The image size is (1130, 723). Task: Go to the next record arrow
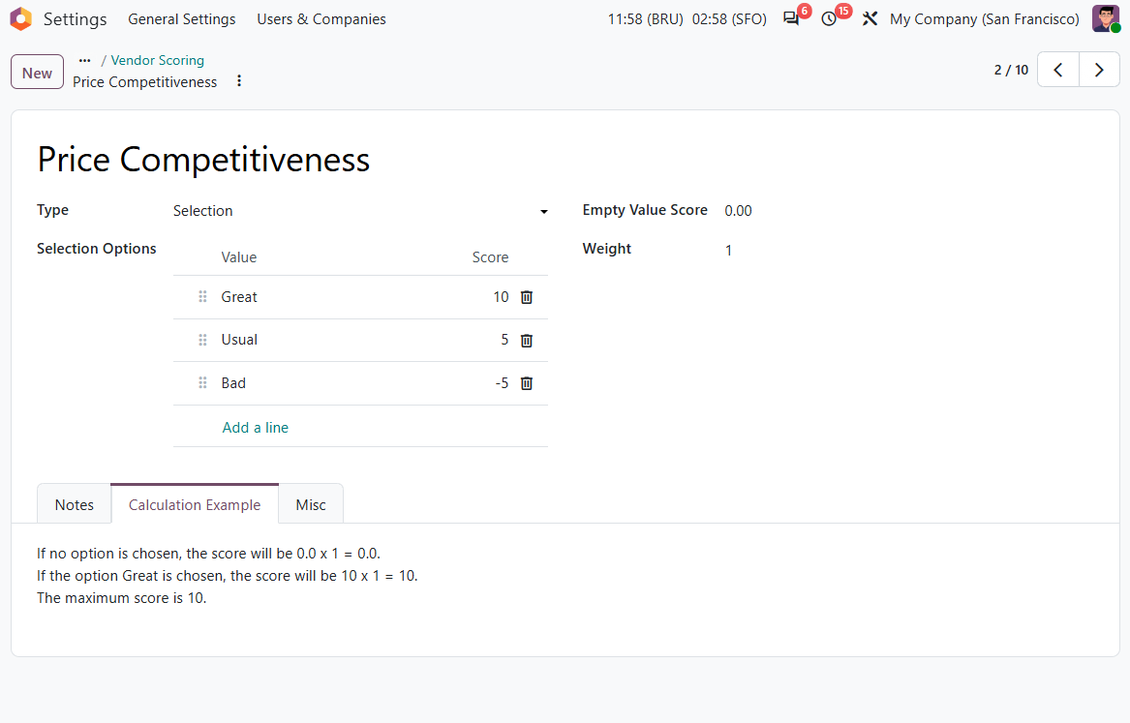[1099, 70]
